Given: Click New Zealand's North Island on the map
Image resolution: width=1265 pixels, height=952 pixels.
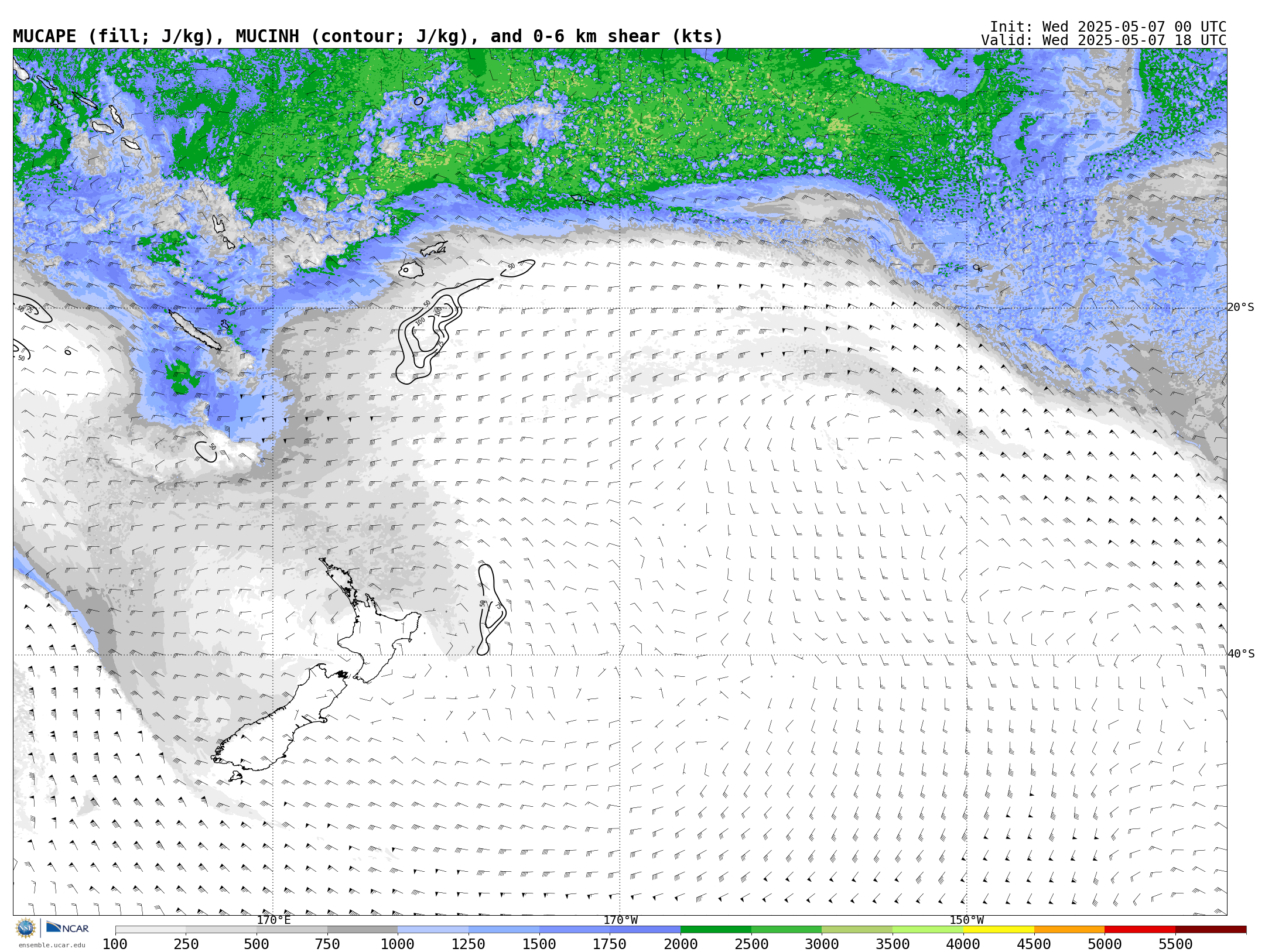Looking at the screenshot, I should pyautogui.click(x=375, y=635).
